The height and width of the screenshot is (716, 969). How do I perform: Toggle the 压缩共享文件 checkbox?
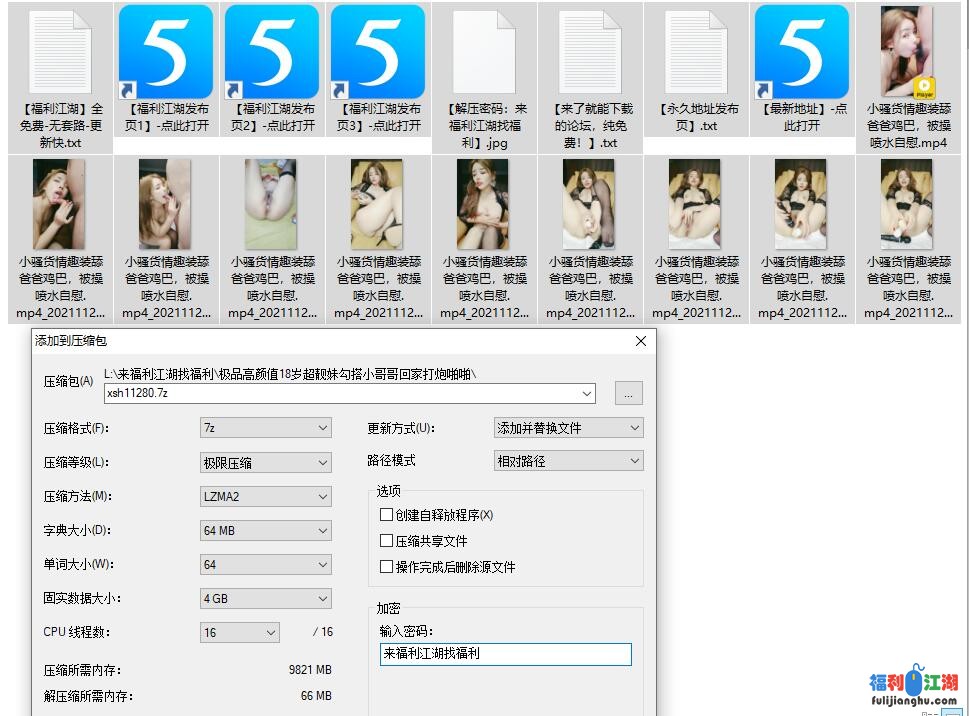(387, 541)
